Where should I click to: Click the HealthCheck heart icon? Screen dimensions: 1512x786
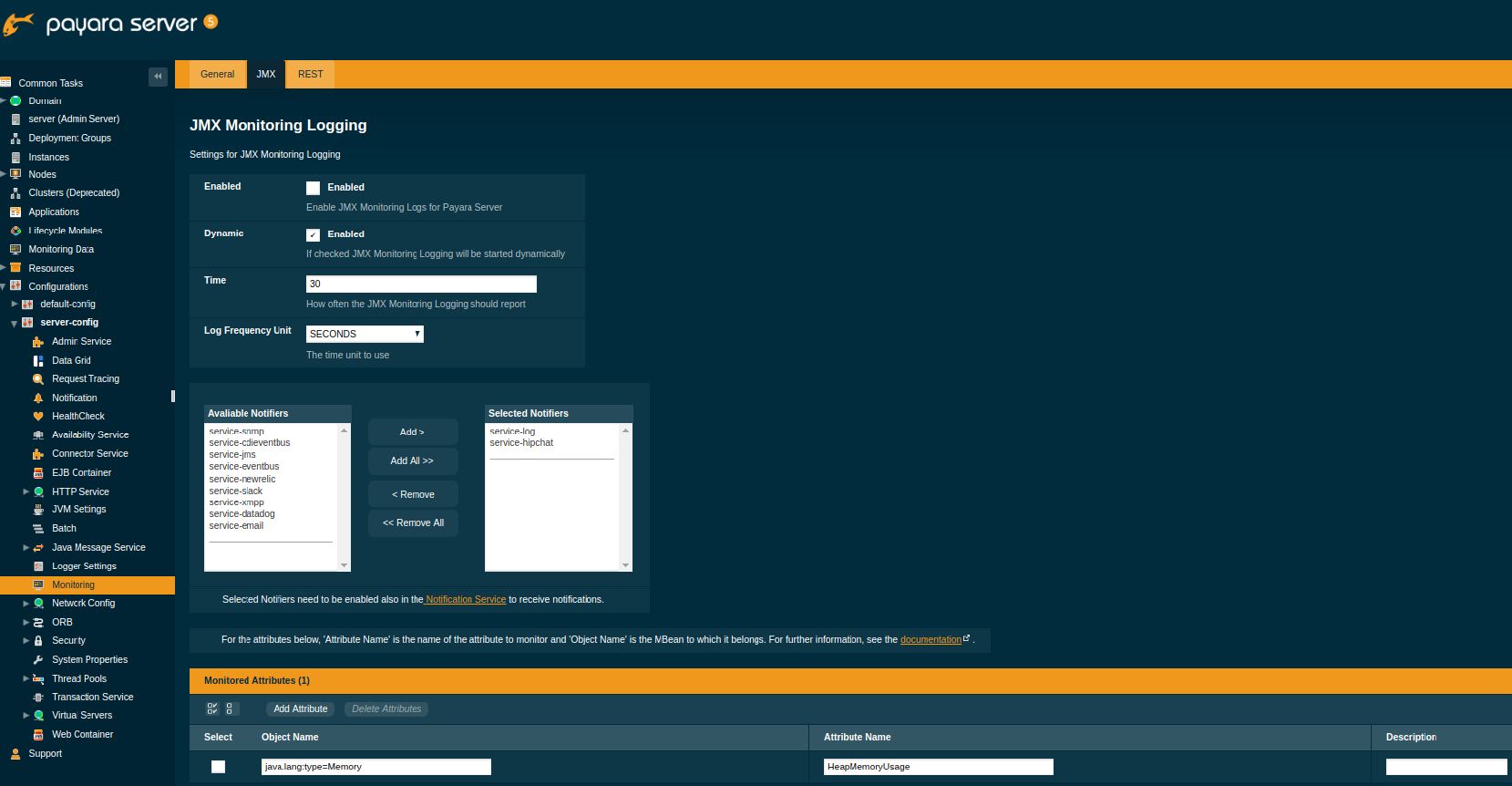tap(38, 417)
